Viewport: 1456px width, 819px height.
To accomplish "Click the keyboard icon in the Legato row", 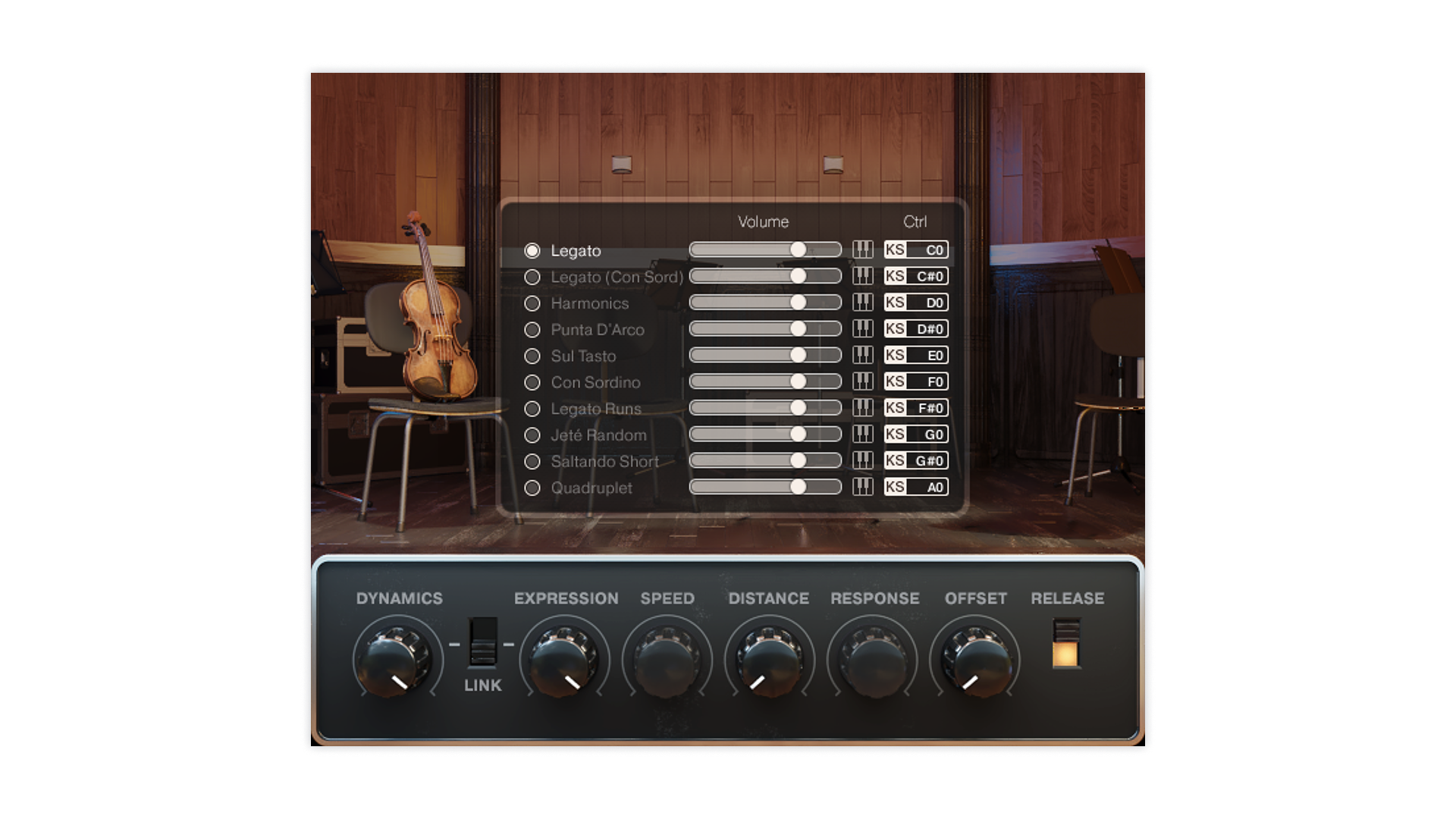I will pos(862,249).
